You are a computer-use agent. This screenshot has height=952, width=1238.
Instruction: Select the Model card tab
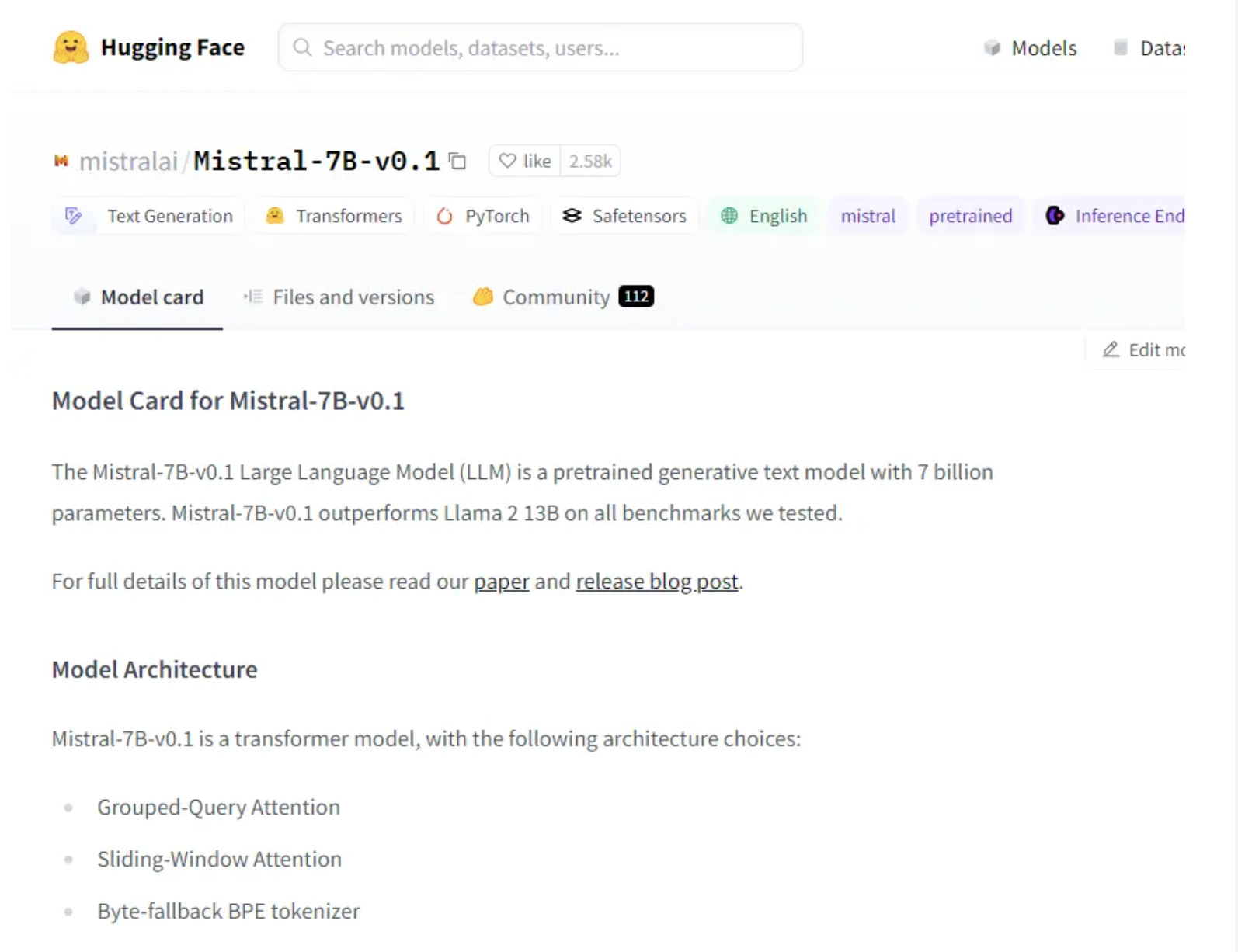138,297
